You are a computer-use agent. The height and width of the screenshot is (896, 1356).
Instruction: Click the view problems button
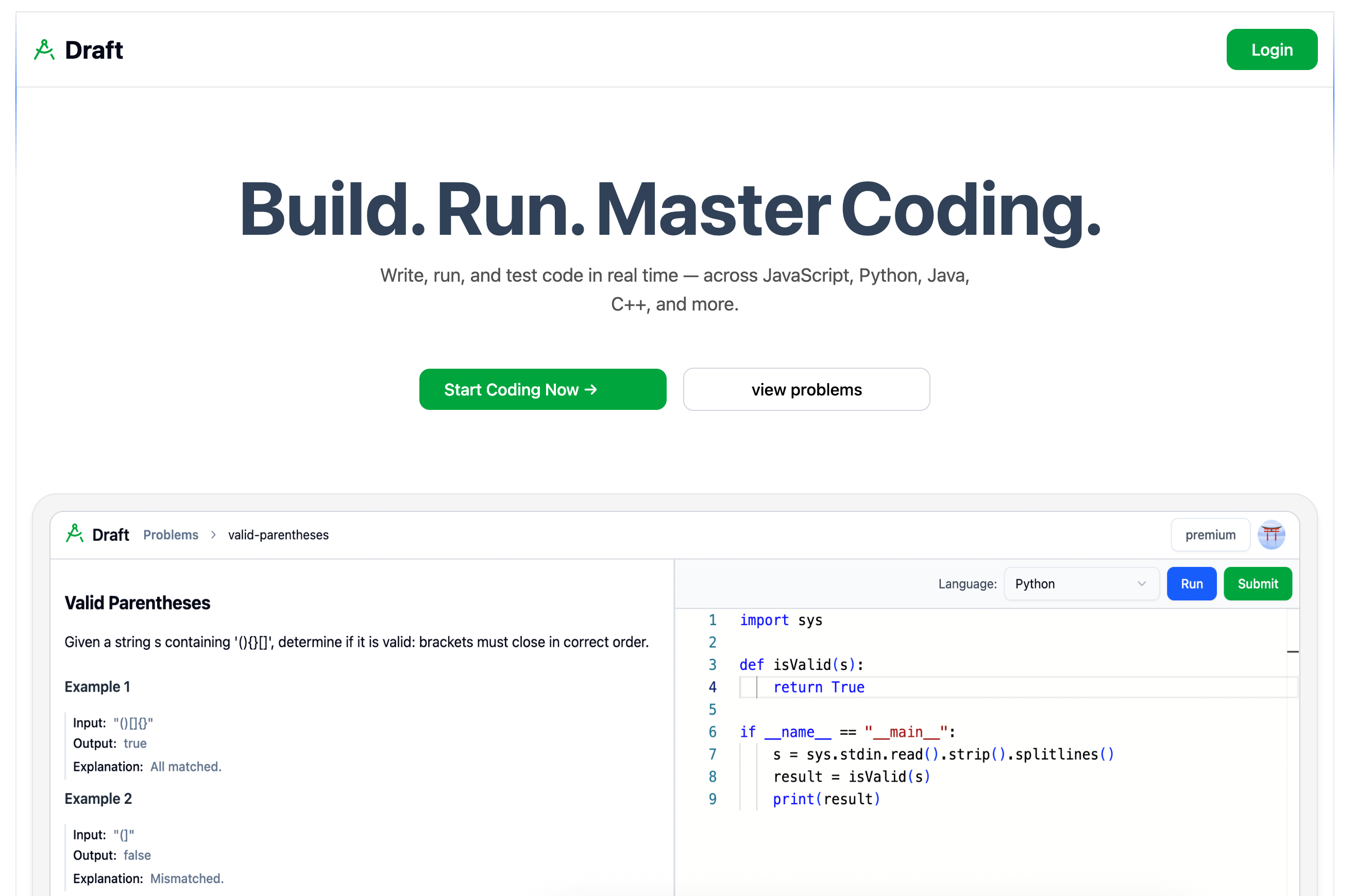[x=806, y=390]
